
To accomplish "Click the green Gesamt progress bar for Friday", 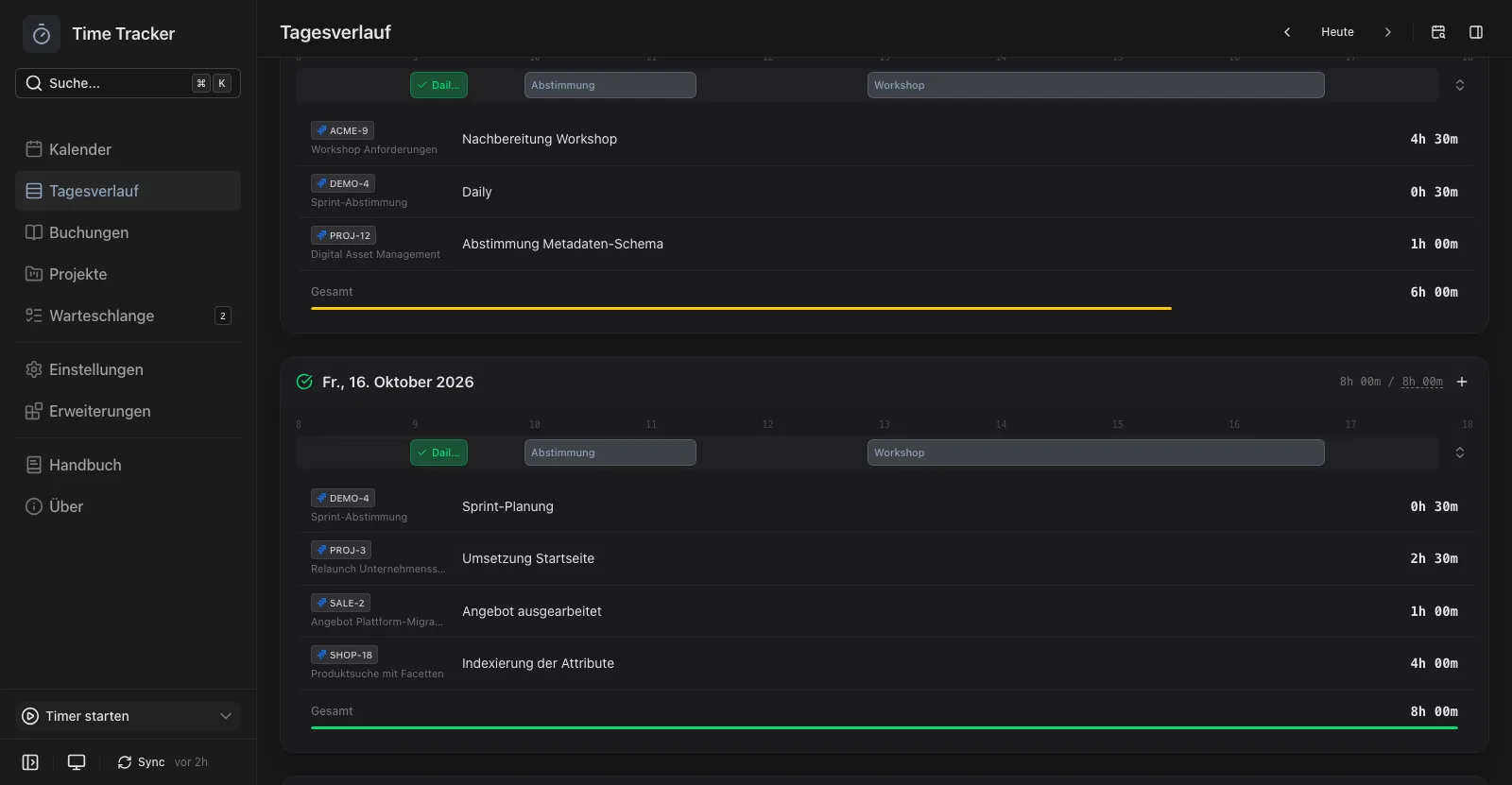I will tap(885, 727).
